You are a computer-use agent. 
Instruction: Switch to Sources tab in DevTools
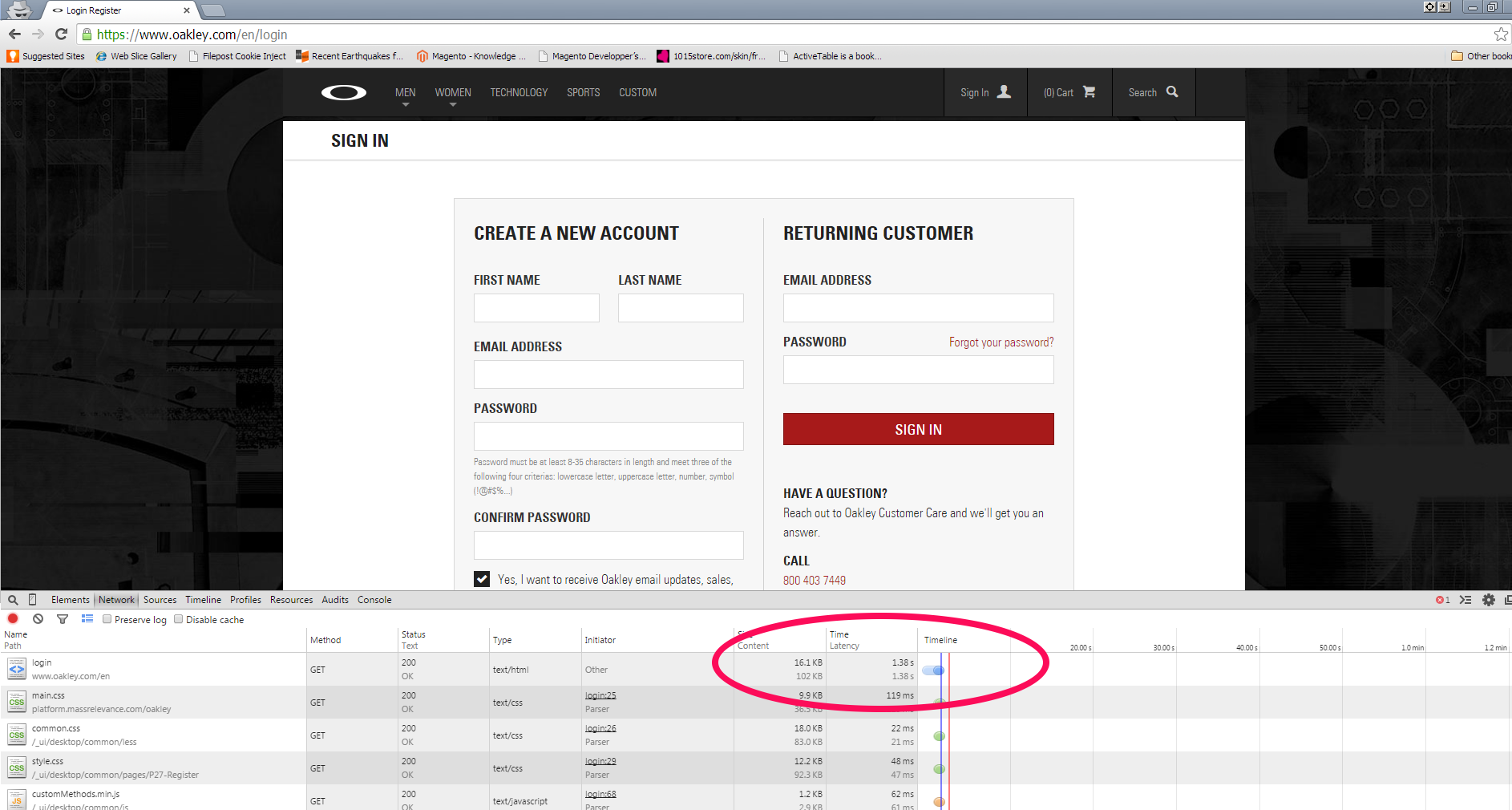coord(160,600)
